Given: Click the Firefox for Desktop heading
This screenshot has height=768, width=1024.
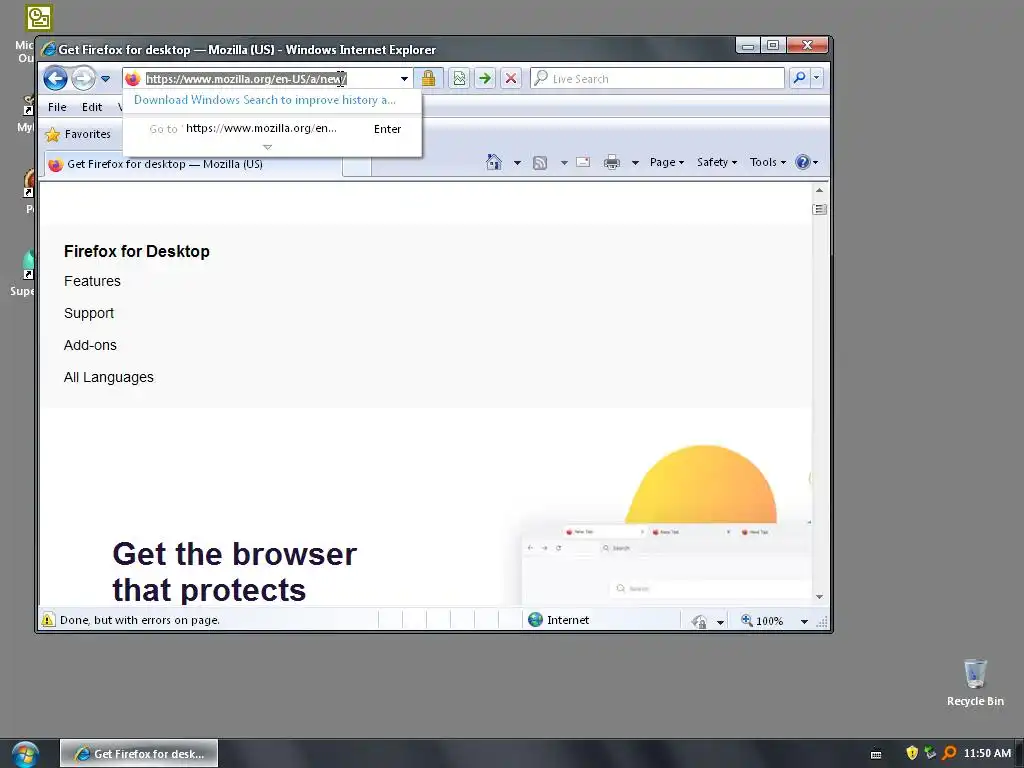Looking at the screenshot, I should pos(136,251).
